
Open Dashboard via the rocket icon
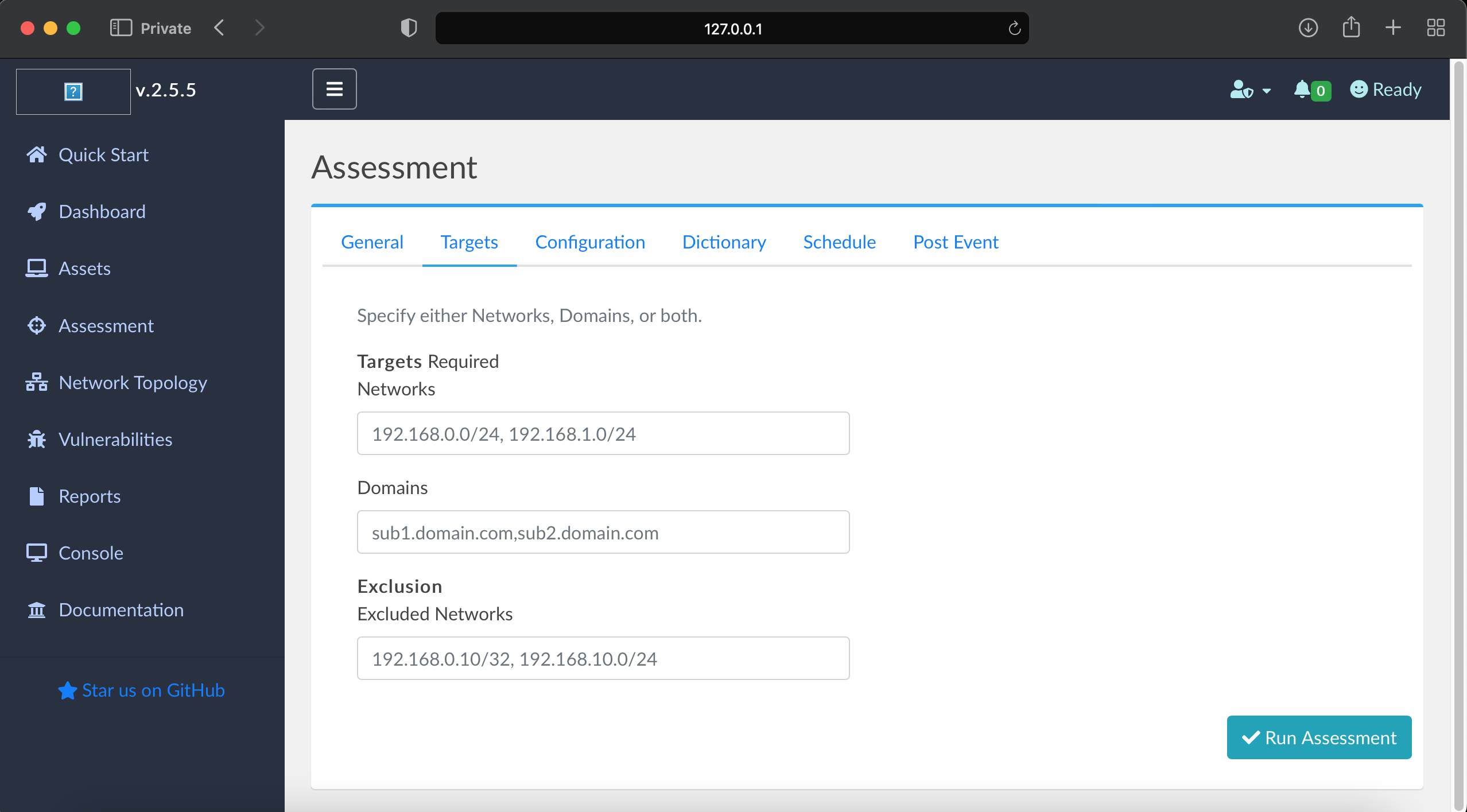(x=37, y=212)
